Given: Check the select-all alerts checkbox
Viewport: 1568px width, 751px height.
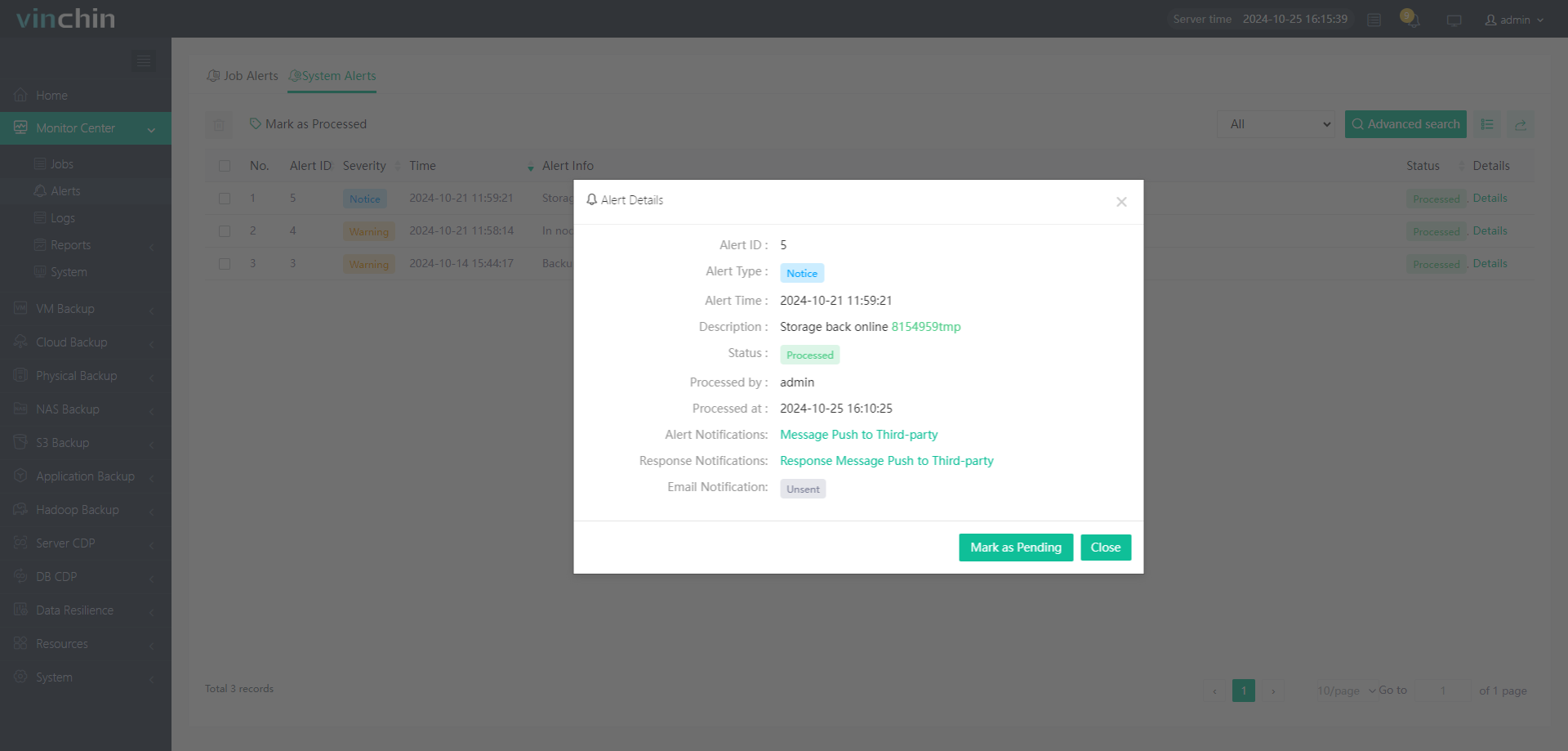Looking at the screenshot, I should pos(225,166).
